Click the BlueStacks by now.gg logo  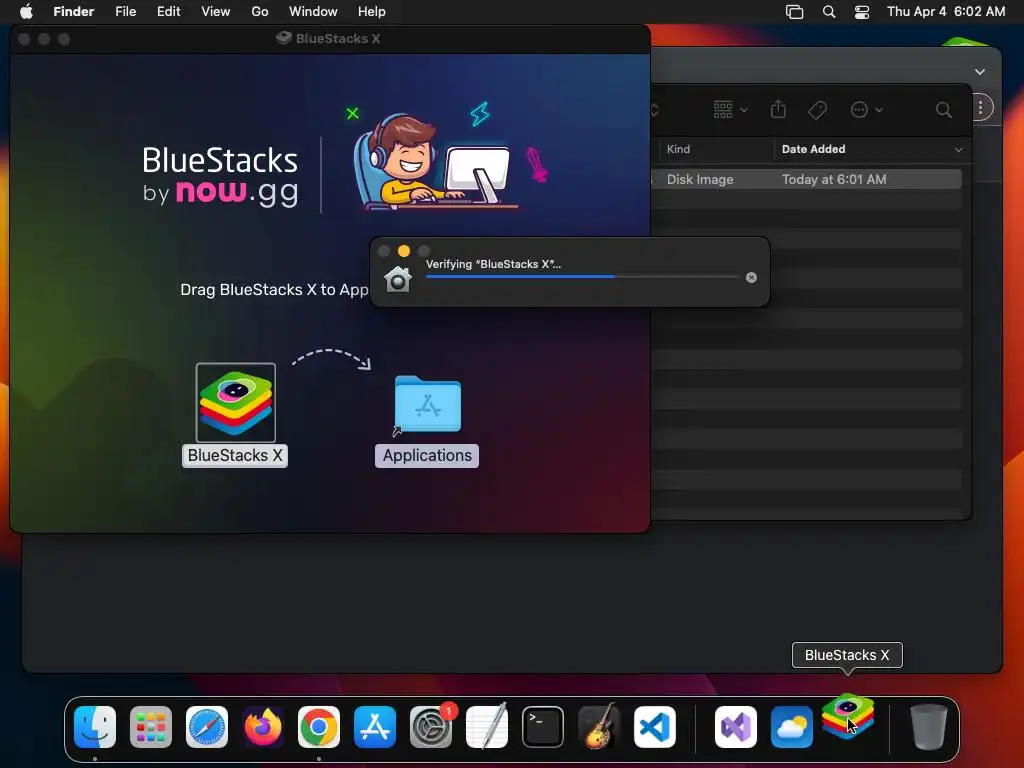tap(221, 176)
